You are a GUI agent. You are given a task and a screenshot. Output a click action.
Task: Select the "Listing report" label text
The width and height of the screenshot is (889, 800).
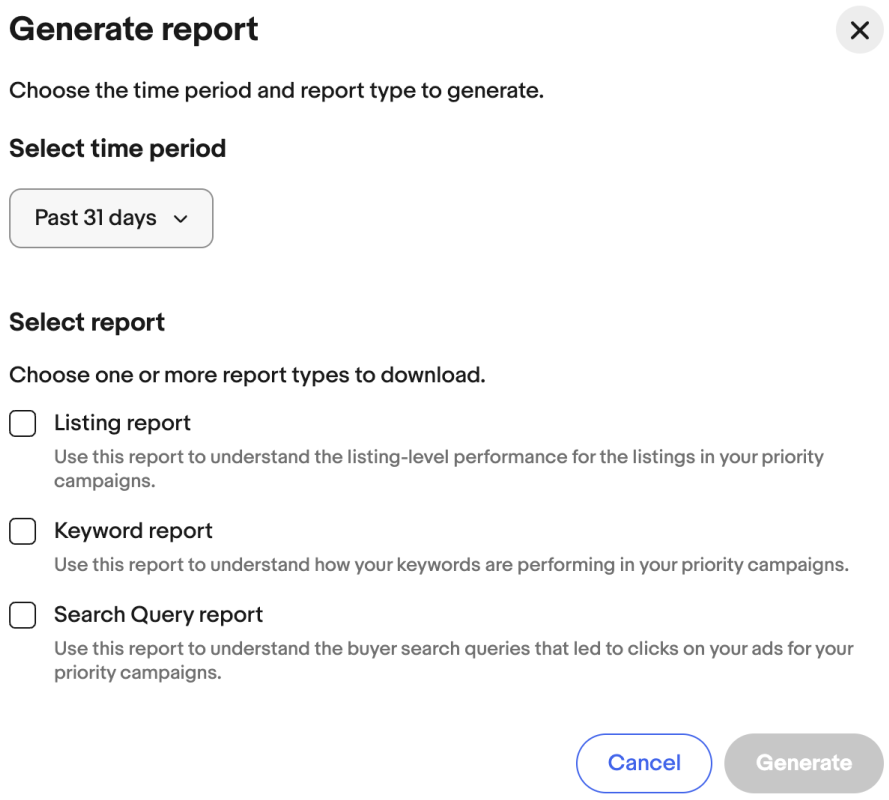122,423
